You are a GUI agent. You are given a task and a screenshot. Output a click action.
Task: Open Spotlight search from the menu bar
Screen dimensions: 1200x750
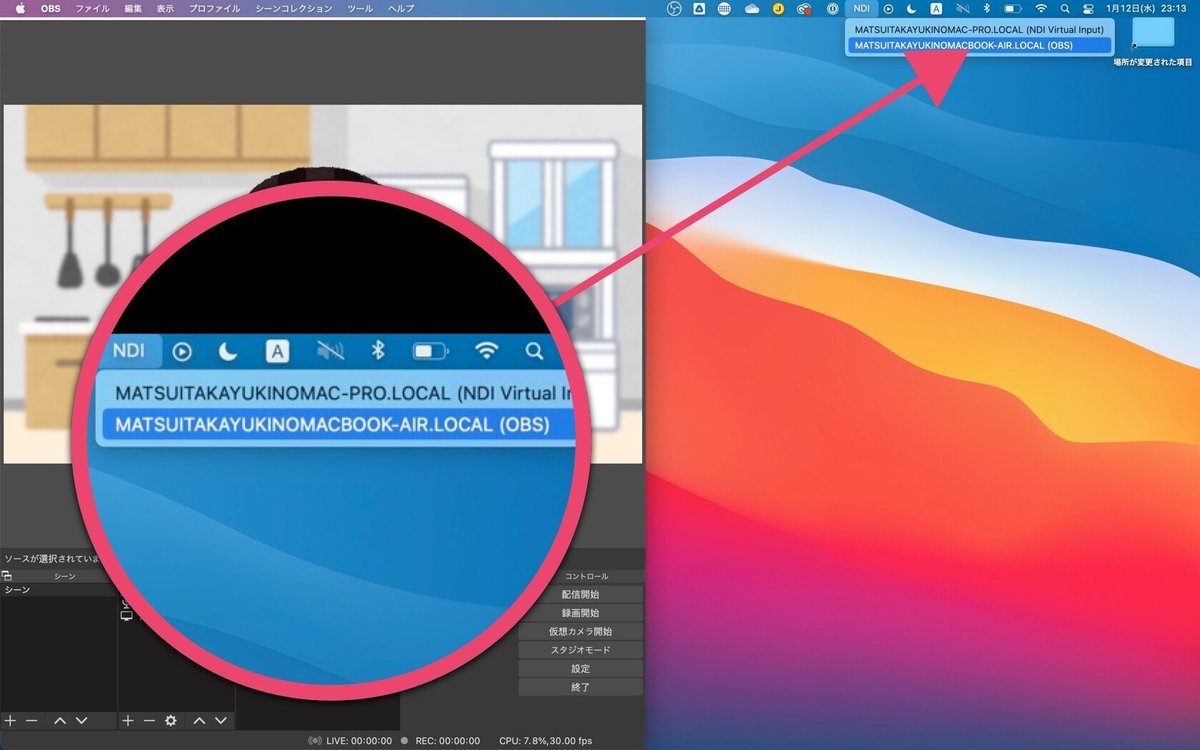point(1065,8)
